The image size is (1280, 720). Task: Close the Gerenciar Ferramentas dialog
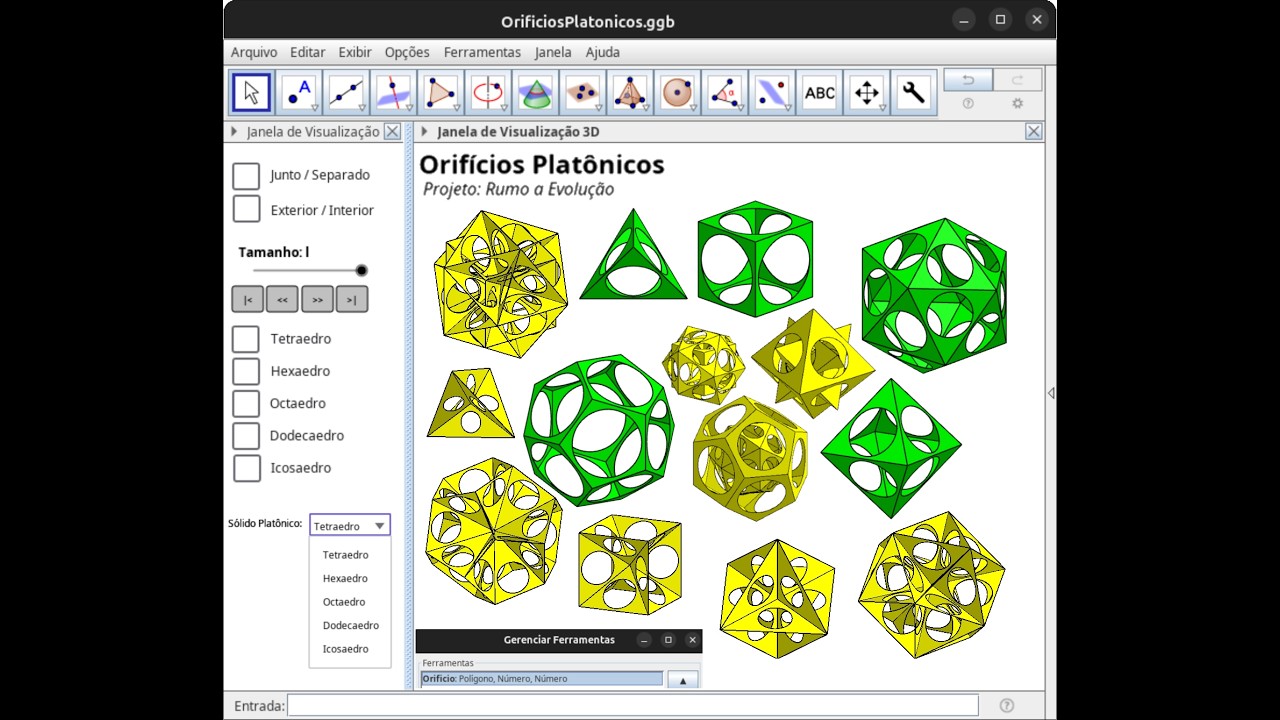[692, 640]
